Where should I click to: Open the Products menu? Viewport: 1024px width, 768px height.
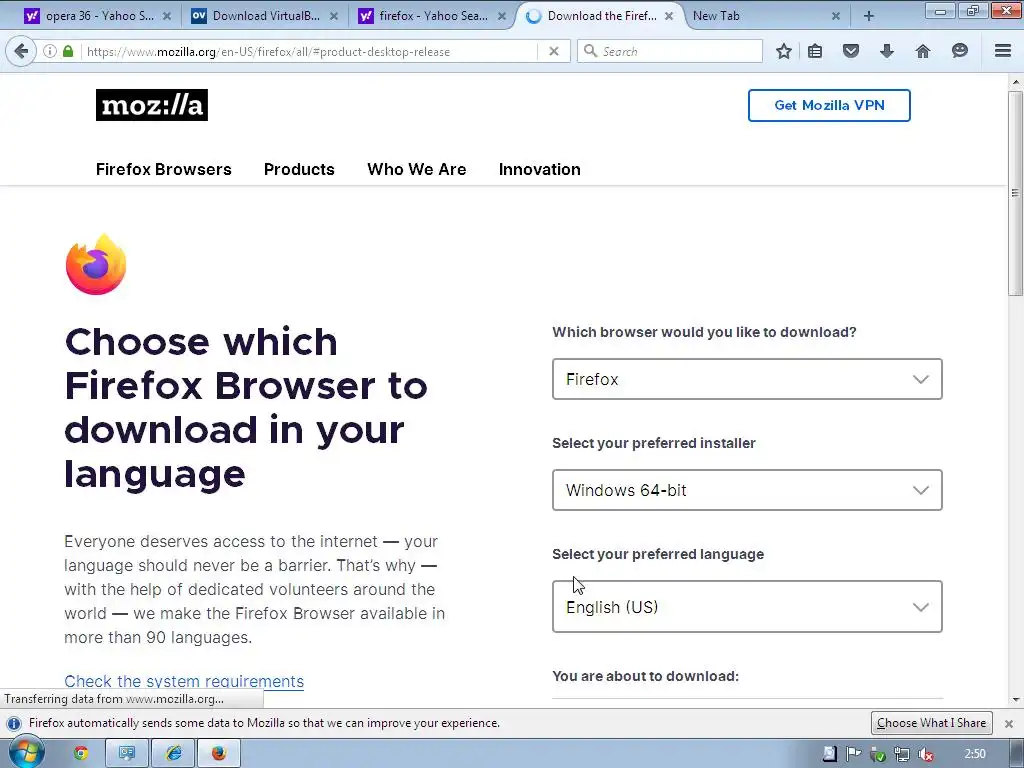tap(299, 169)
